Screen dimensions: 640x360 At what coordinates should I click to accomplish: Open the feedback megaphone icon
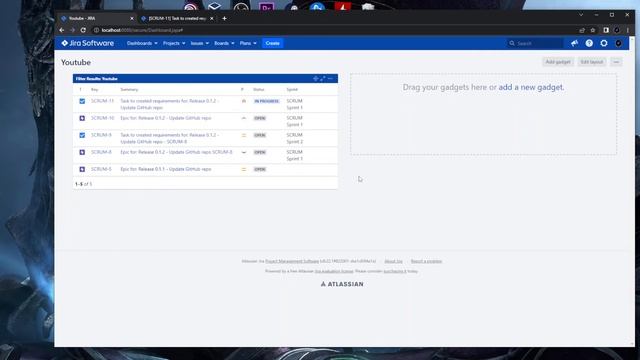pyautogui.click(x=574, y=43)
